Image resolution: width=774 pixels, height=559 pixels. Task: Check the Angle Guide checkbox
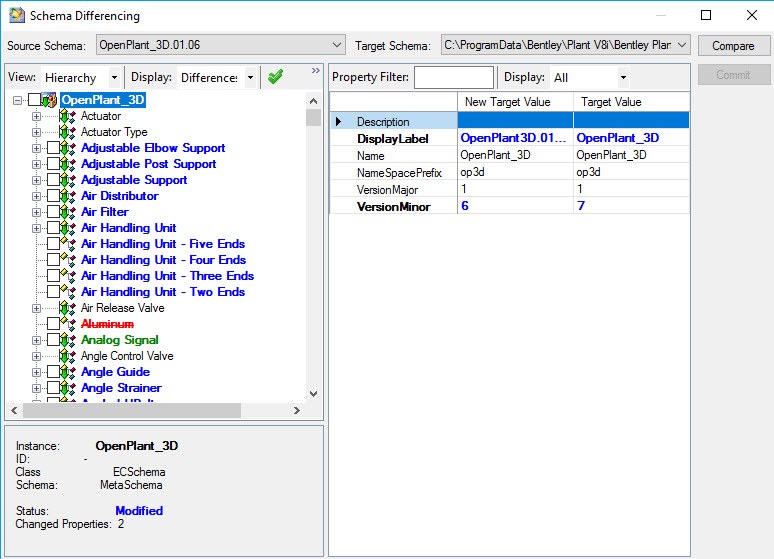click(x=53, y=372)
